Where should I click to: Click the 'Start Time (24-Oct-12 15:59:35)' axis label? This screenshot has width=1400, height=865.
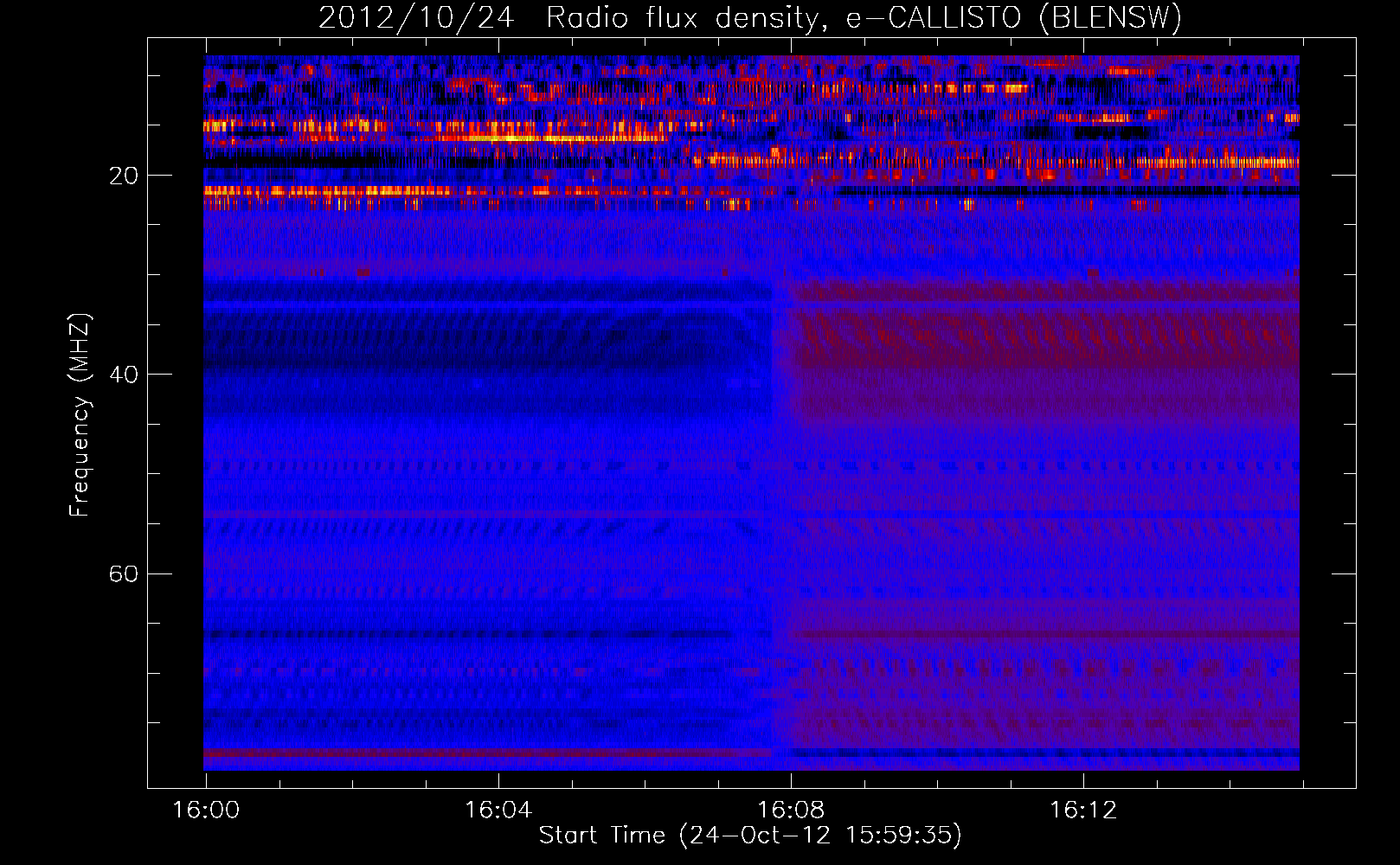[x=750, y=835]
